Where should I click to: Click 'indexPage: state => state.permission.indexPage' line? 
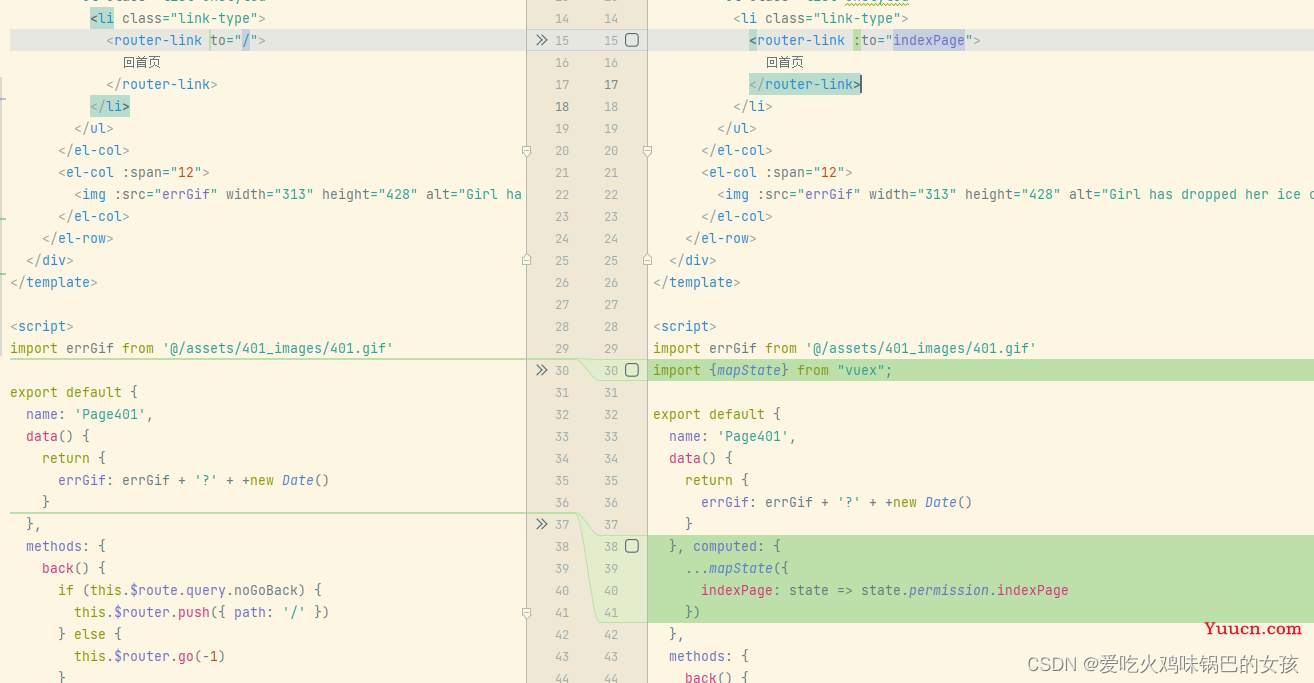[885, 590]
